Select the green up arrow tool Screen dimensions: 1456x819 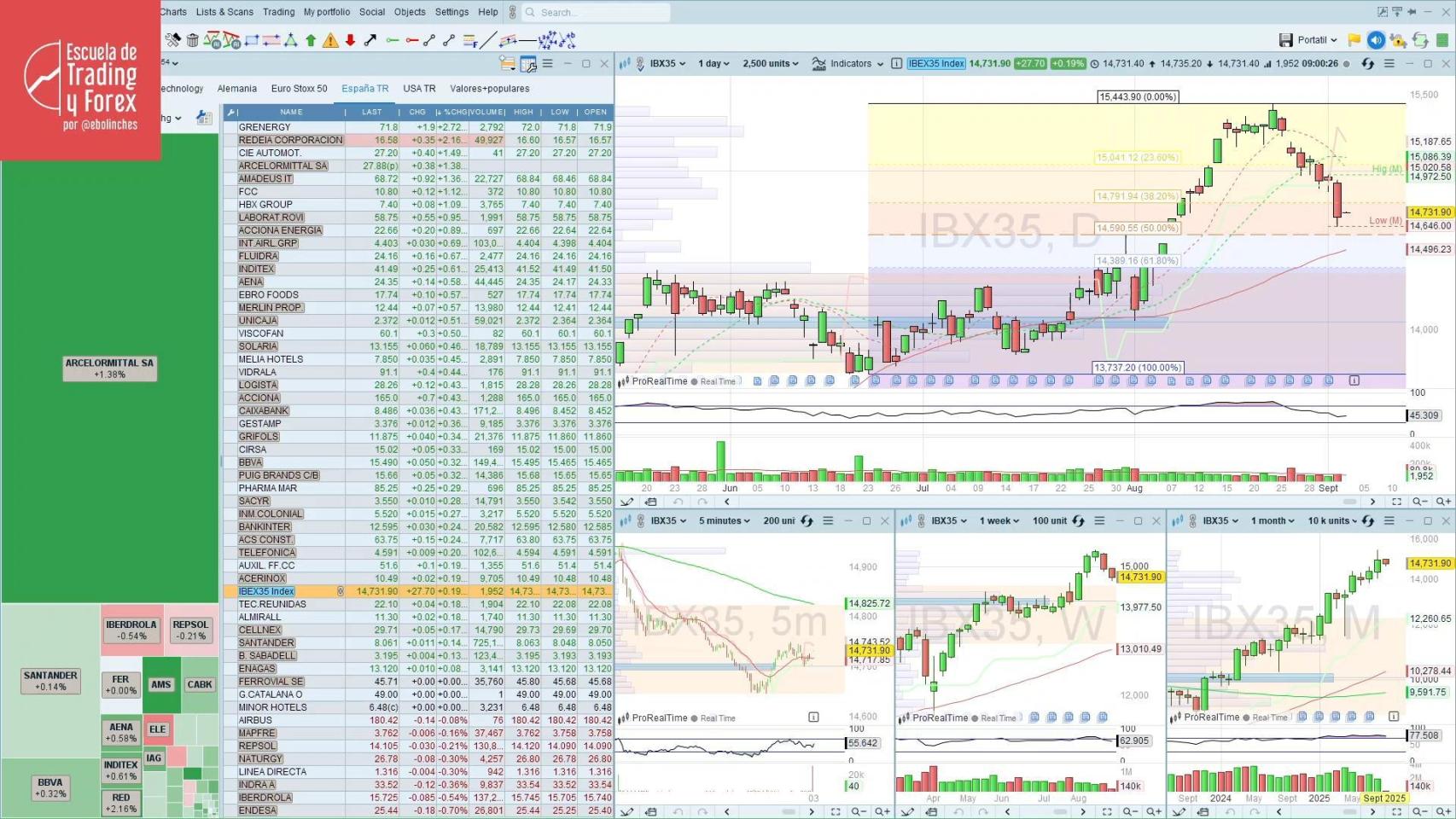311,40
